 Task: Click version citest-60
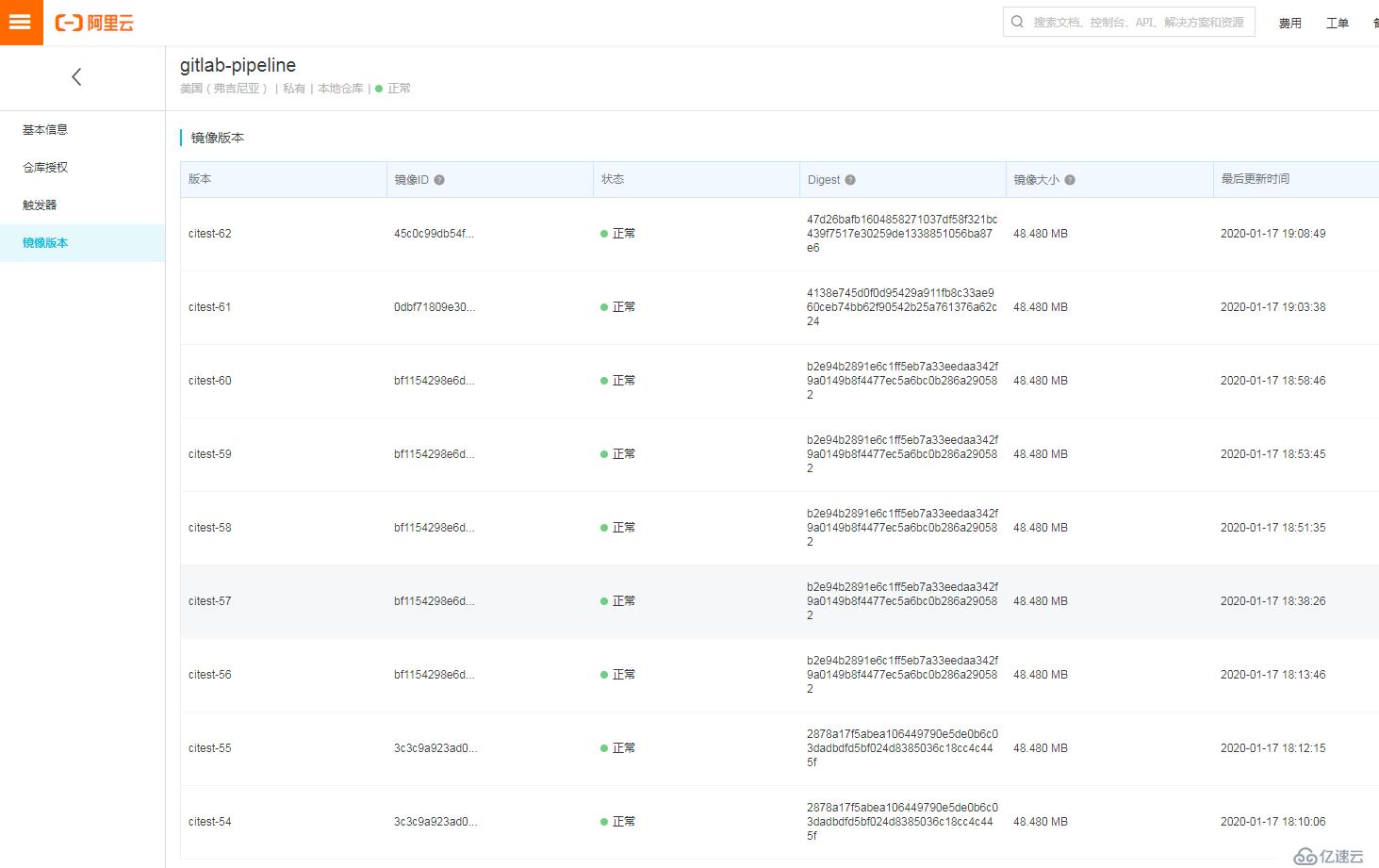click(210, 381)
